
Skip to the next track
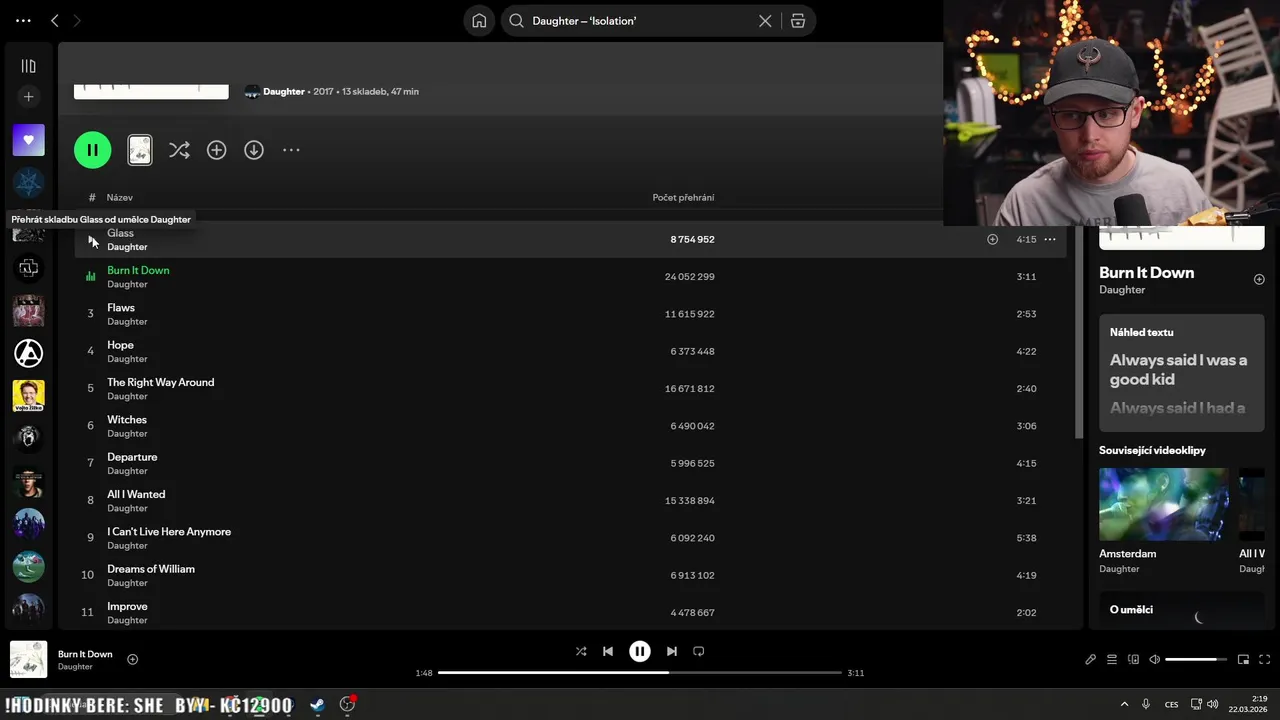[672, 651]
